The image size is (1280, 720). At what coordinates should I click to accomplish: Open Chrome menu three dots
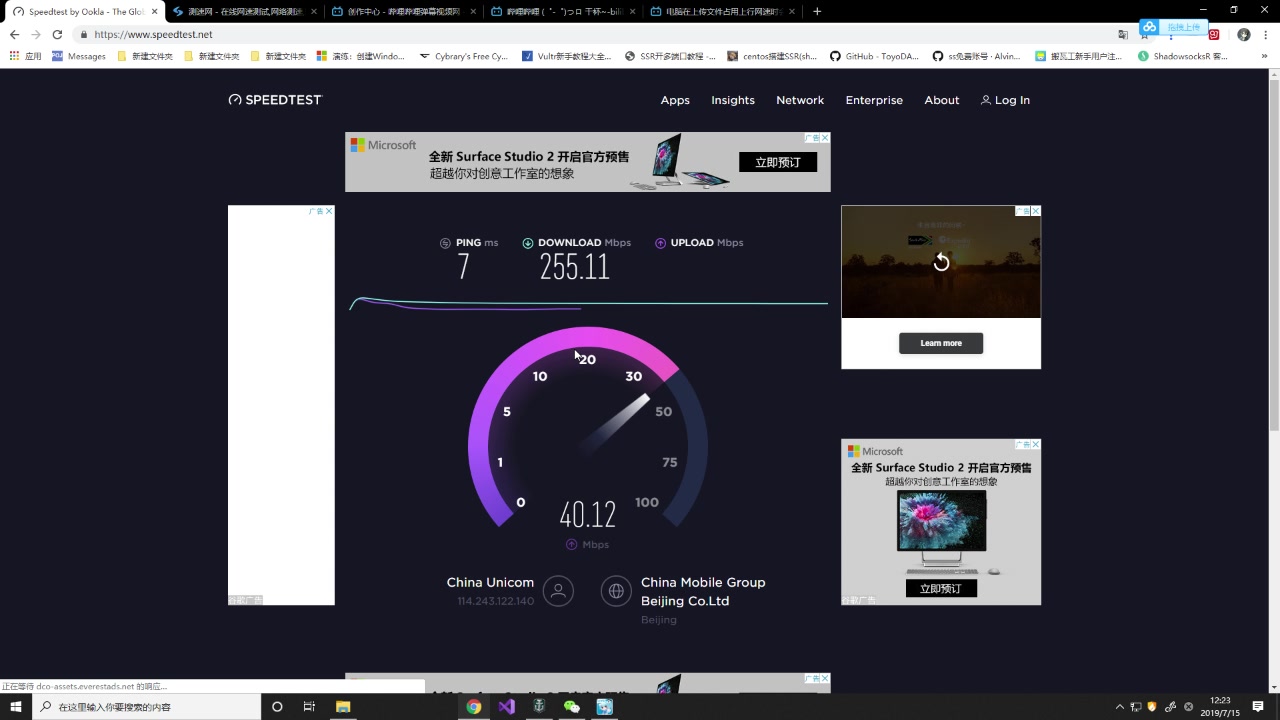coord(1266,34)
